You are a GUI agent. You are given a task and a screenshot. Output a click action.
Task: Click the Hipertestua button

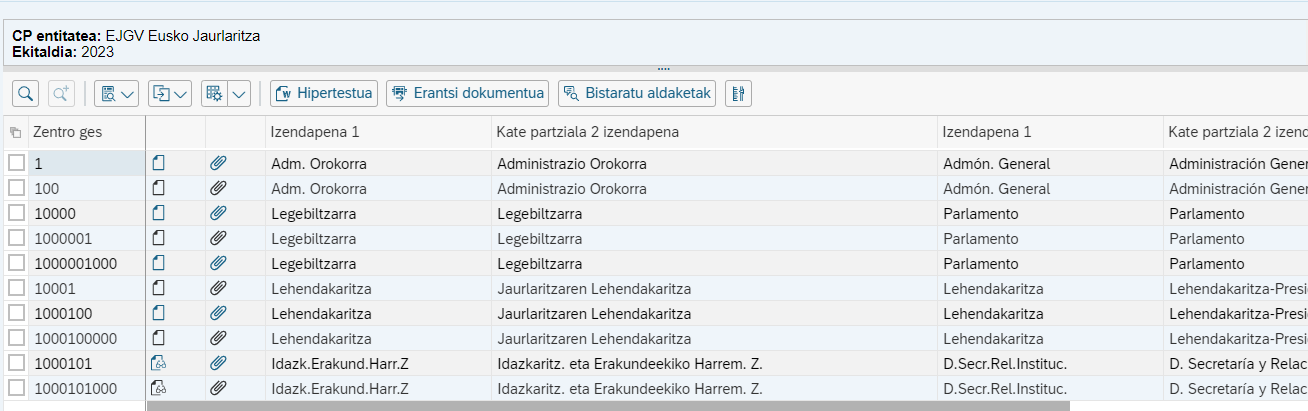click(323, 94)
